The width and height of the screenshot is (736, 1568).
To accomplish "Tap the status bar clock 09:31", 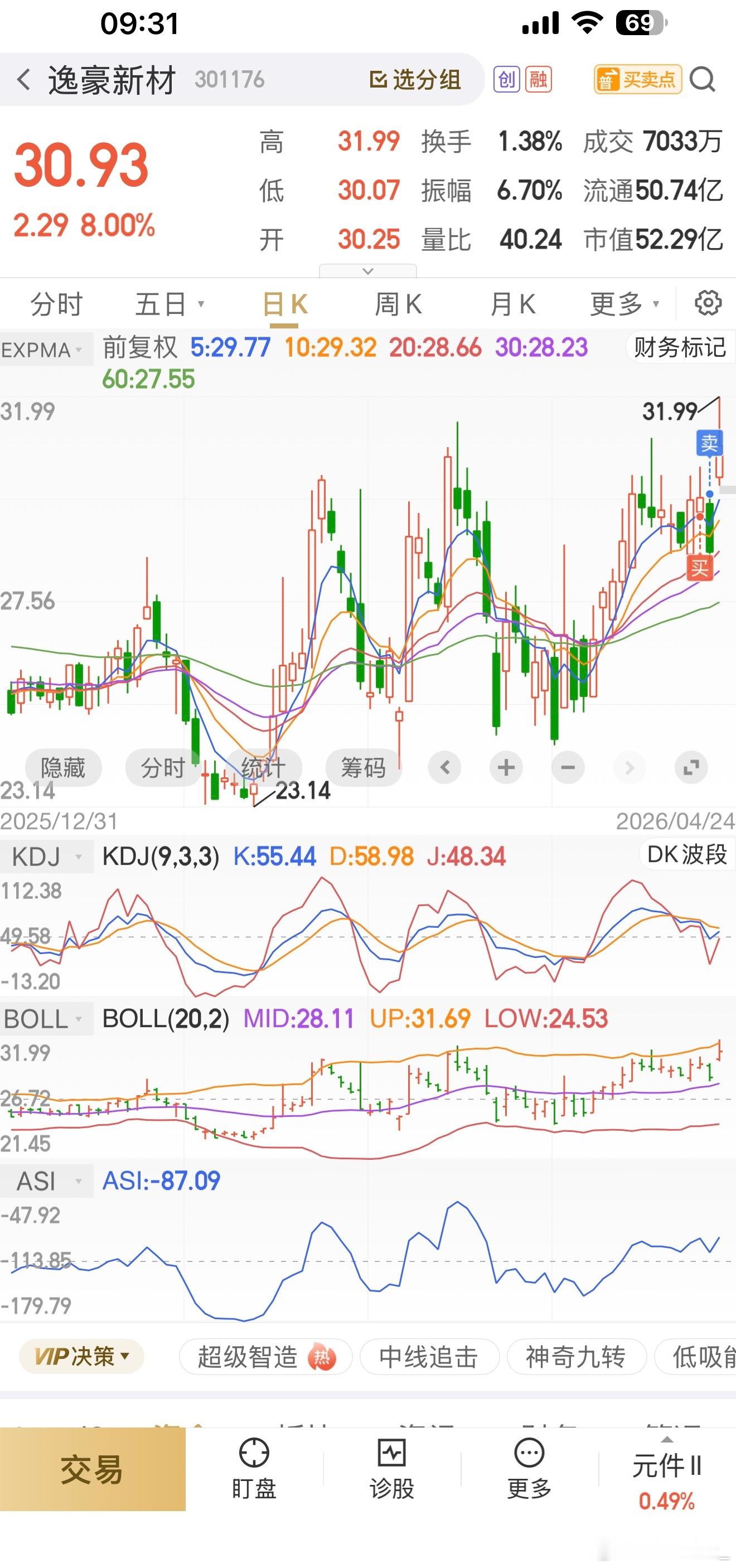I will (139, 24).
